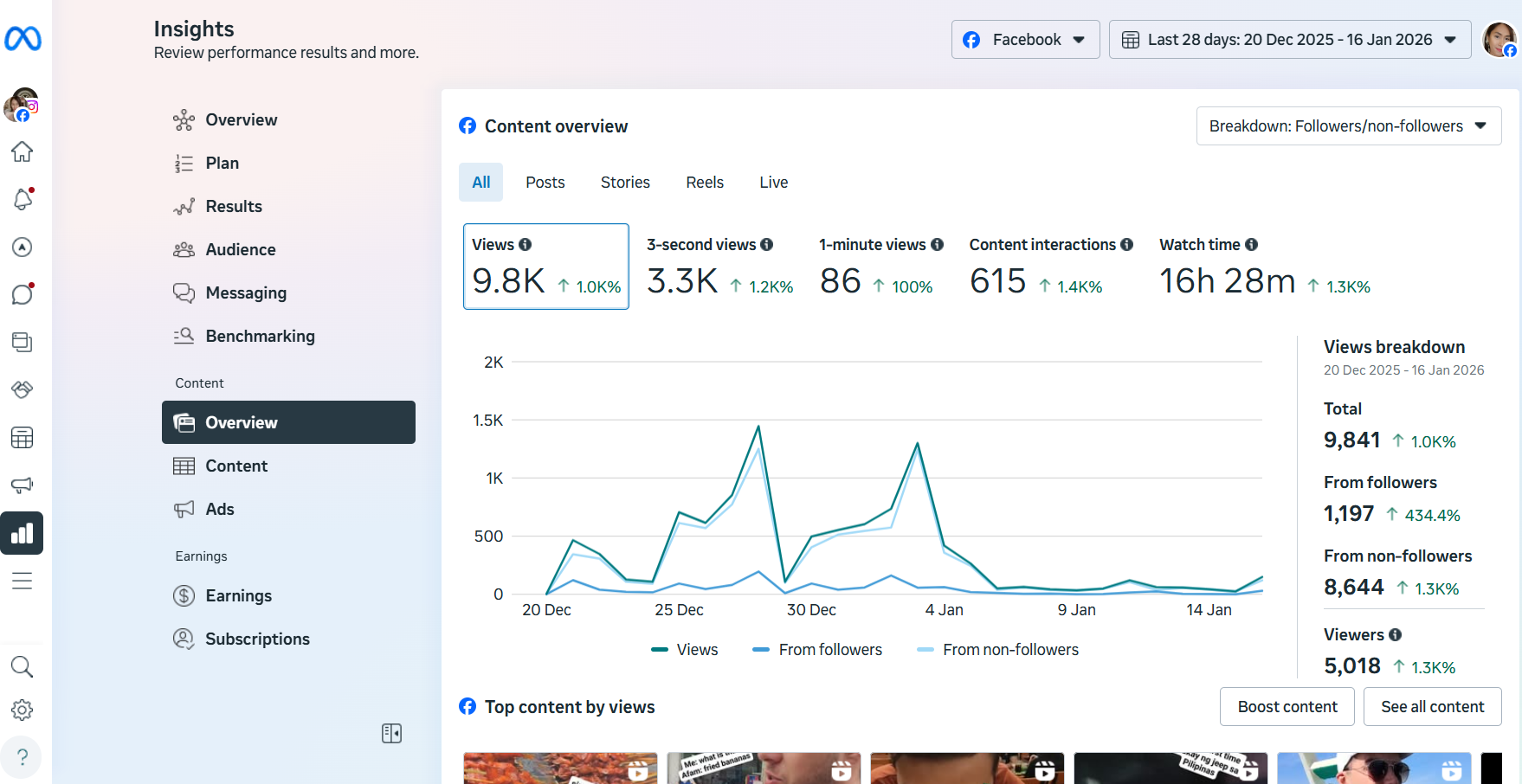The image size is (1522, 784).
Task: Click the See all content button
Action: tap(1432, 707)
